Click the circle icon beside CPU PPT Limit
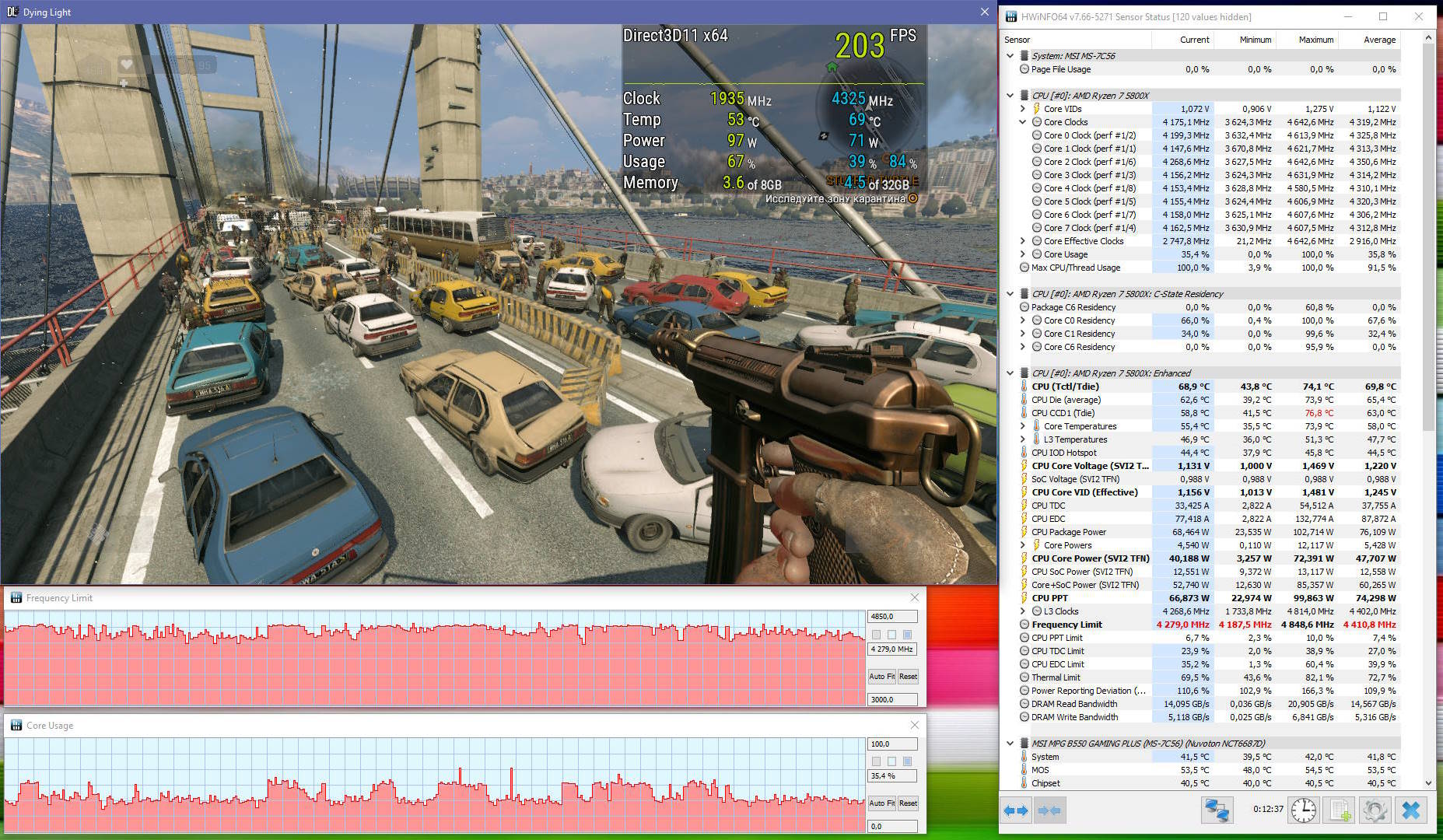This screenshot has width=1443, height=840. pos(1024,638)
